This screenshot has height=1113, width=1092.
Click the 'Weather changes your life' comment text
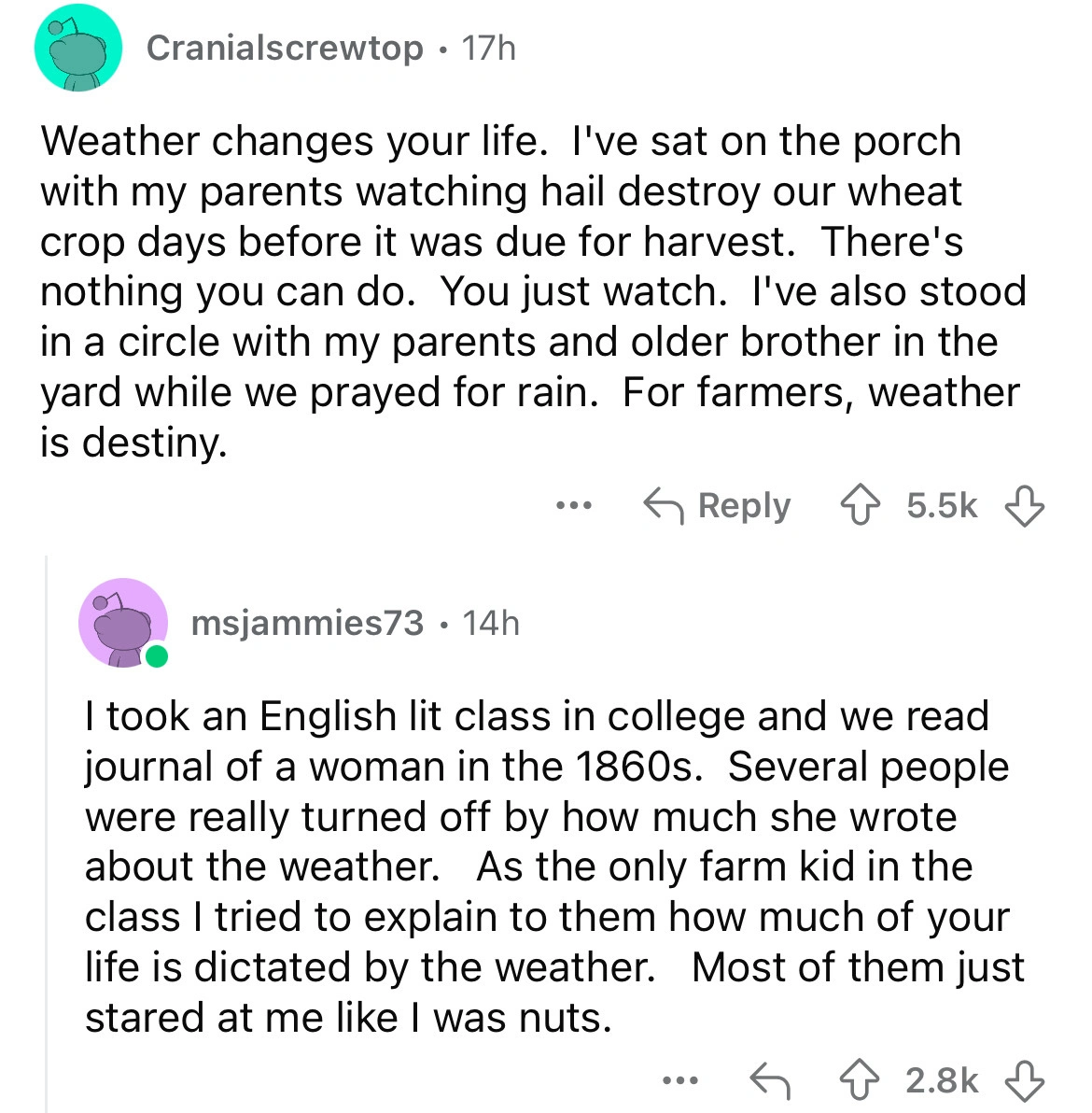coord(532,291)
